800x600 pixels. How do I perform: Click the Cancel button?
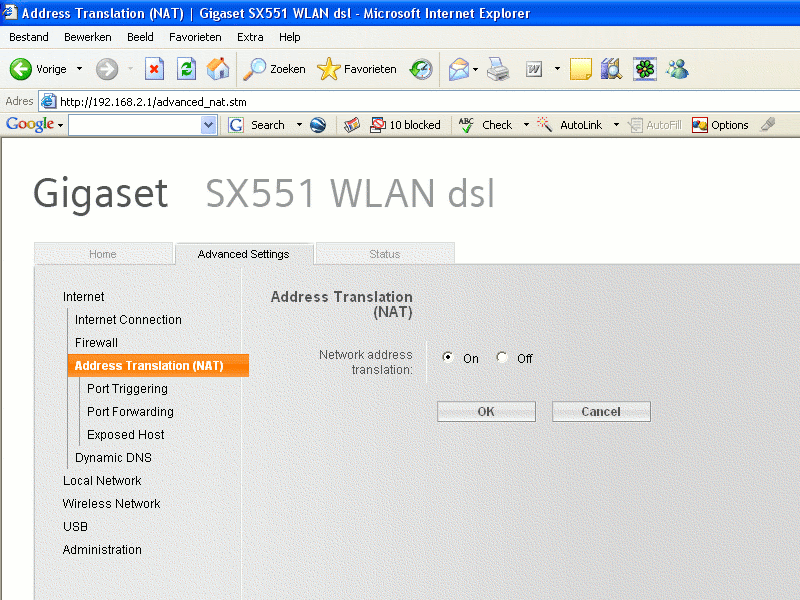(x=601, y=411)
